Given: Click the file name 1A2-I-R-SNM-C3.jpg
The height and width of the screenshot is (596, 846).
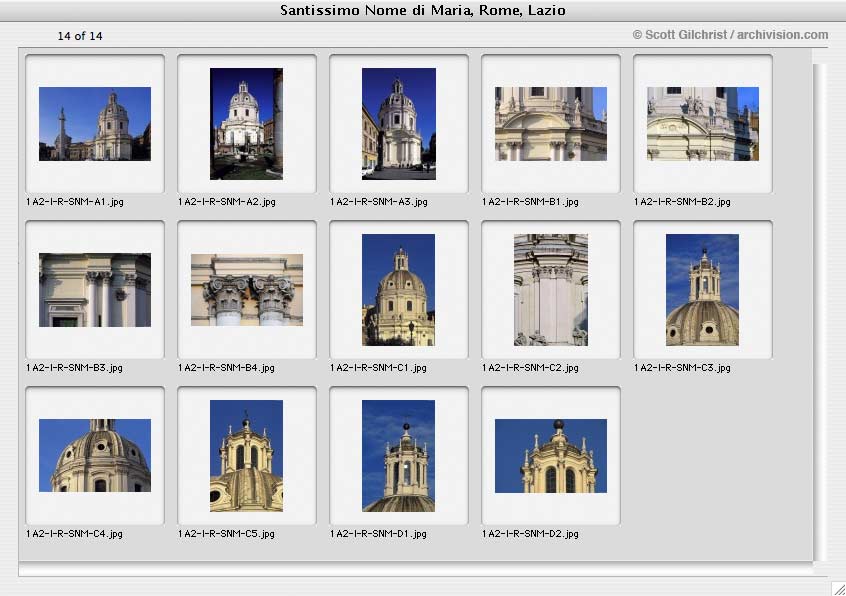Looking at the screenshot, I should click(683, 368).
